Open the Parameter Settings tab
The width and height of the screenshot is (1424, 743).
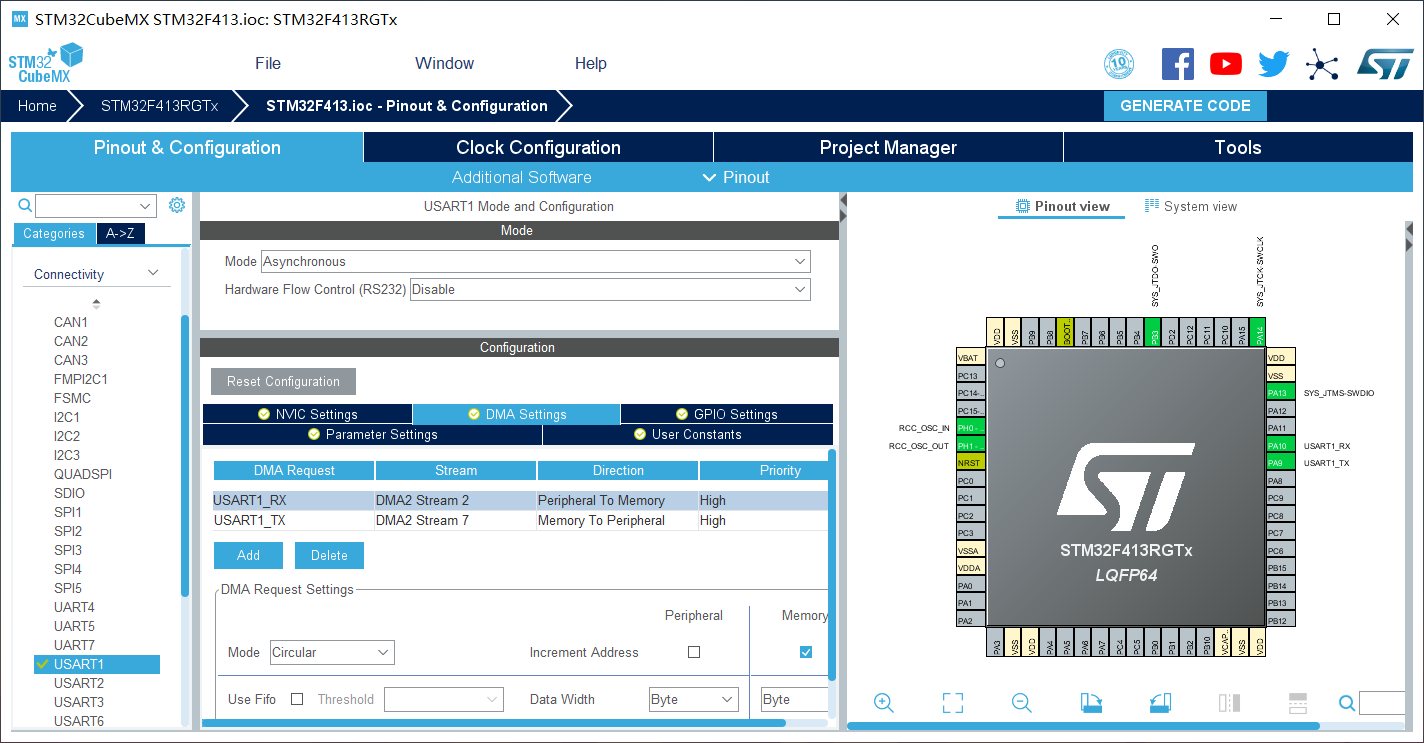pyautogui.click(x=372, y=435)
